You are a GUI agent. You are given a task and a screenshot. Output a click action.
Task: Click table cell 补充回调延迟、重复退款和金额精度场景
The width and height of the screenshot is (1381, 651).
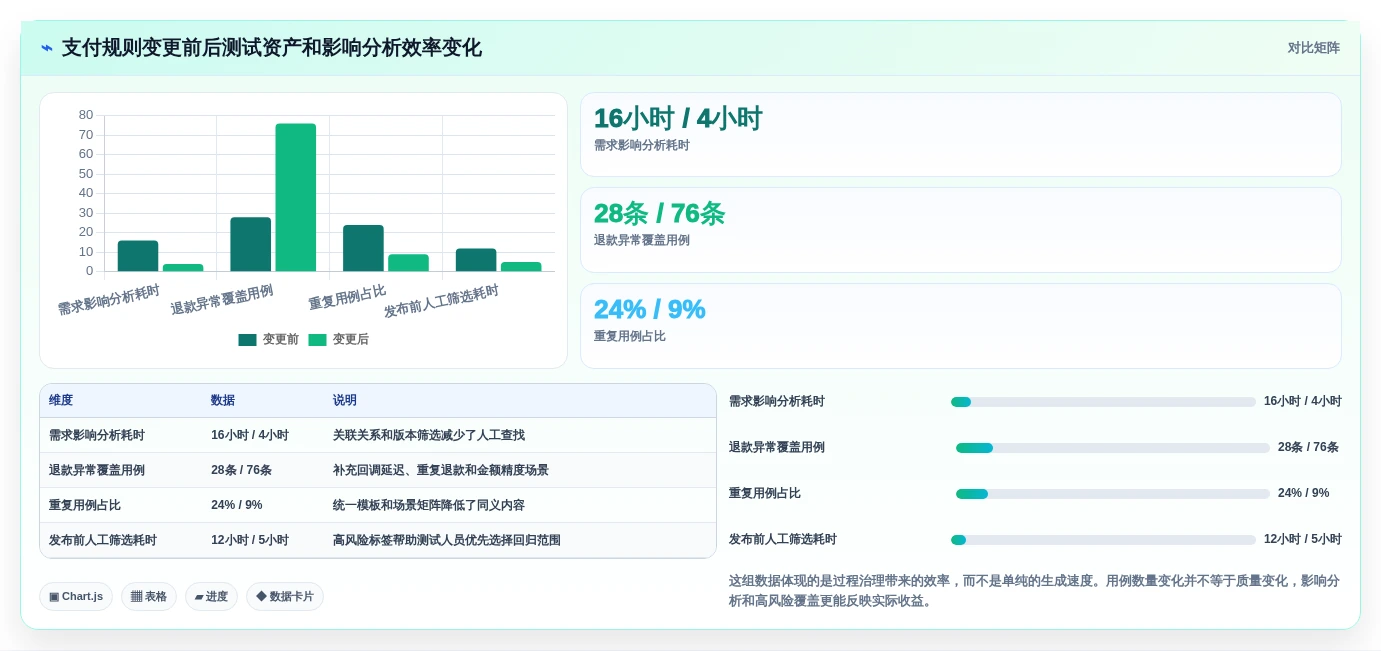click(520, 470)
